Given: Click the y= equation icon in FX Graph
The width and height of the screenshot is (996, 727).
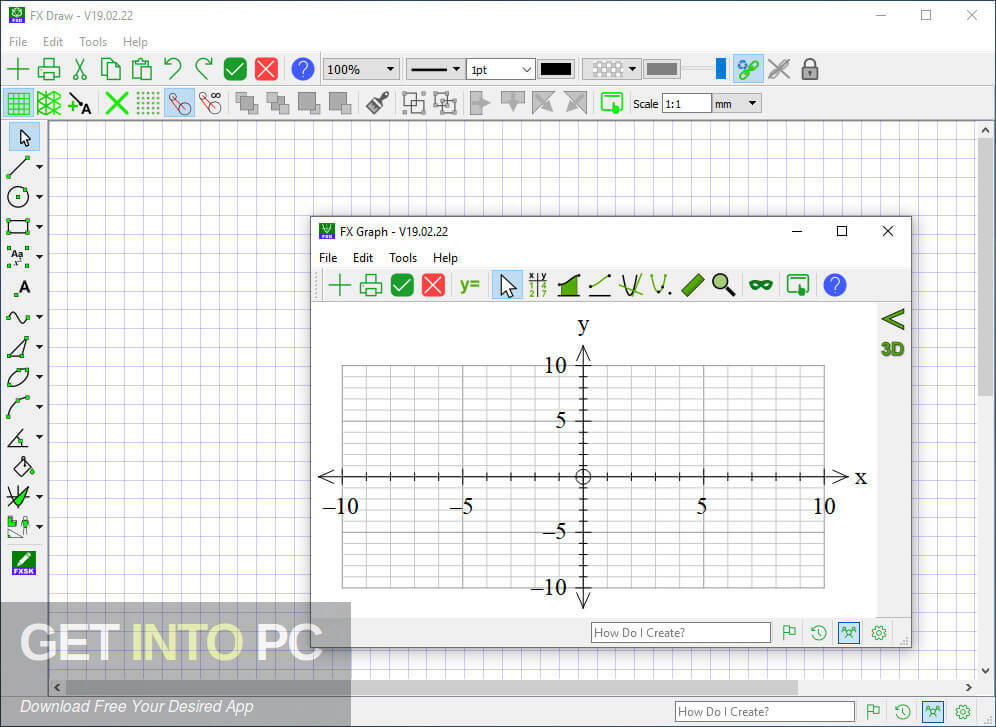Looking at the screenshot, I should (469, 285).
